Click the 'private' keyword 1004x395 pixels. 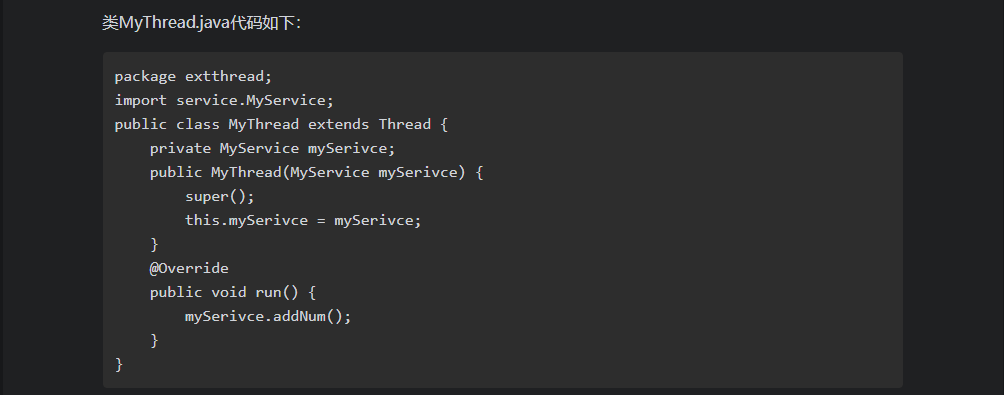[181, 149]
